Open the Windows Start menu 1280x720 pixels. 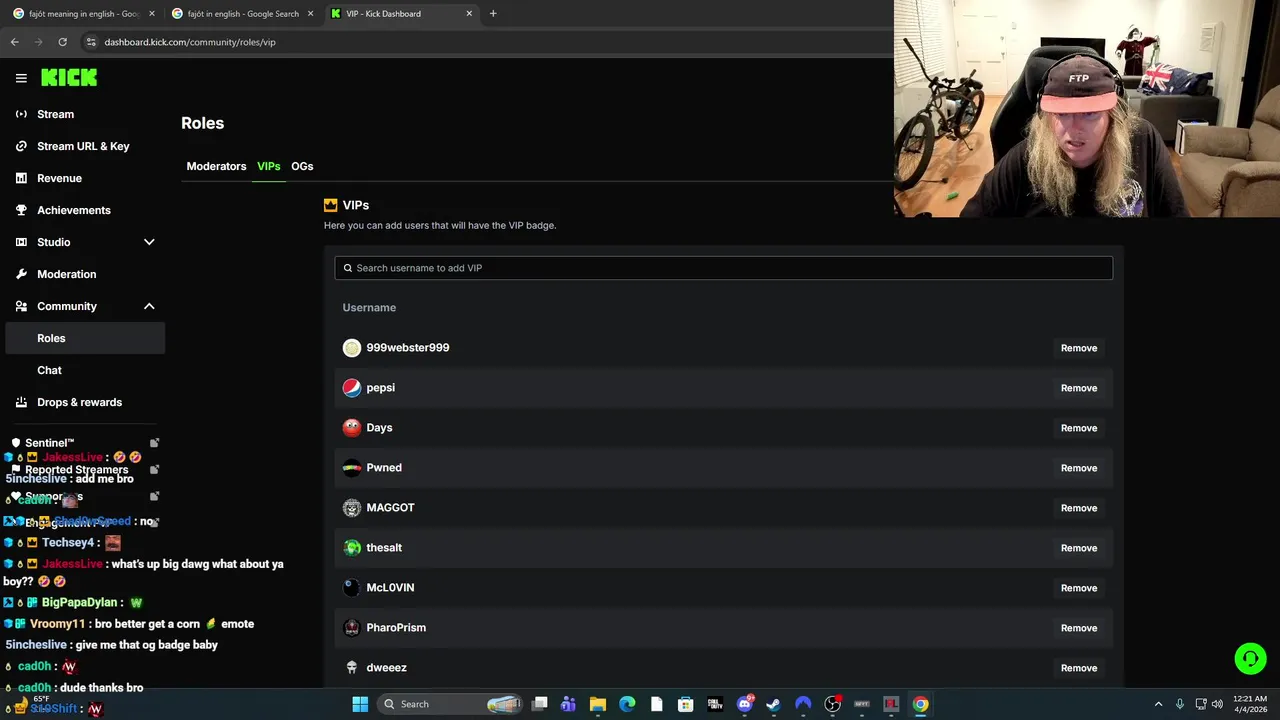pos(360,704)
